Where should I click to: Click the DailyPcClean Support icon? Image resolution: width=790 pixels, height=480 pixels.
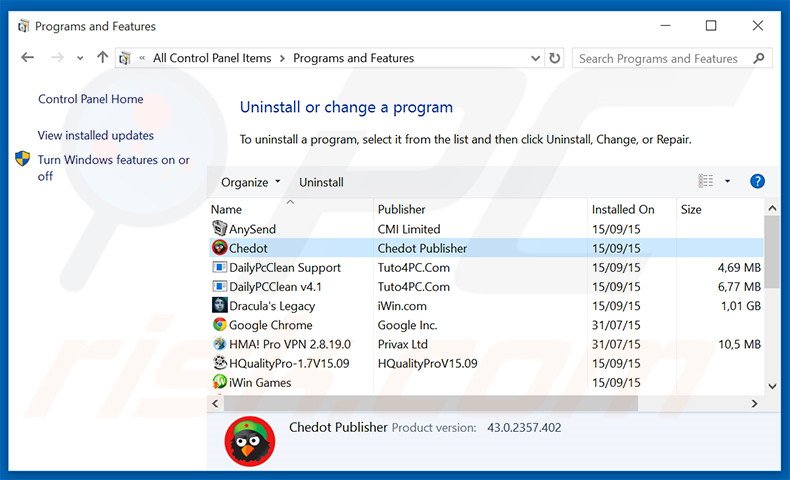coord(219,267)
